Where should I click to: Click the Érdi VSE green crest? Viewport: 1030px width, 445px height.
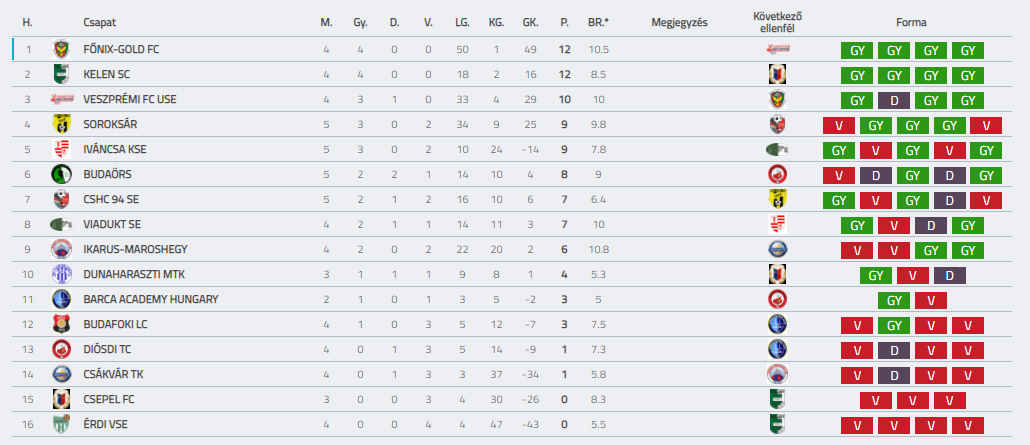61,424
